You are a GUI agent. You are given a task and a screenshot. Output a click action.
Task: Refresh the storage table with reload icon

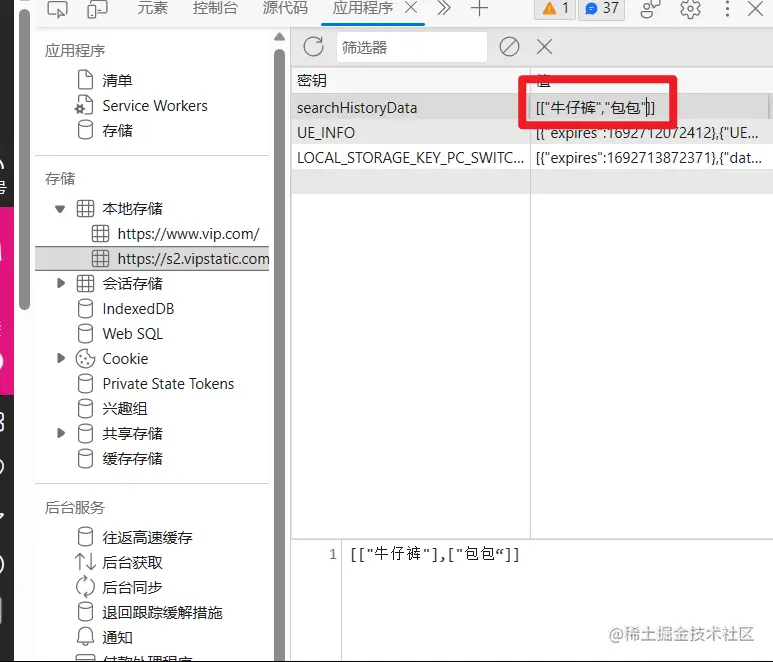click(x=314, y=47)
